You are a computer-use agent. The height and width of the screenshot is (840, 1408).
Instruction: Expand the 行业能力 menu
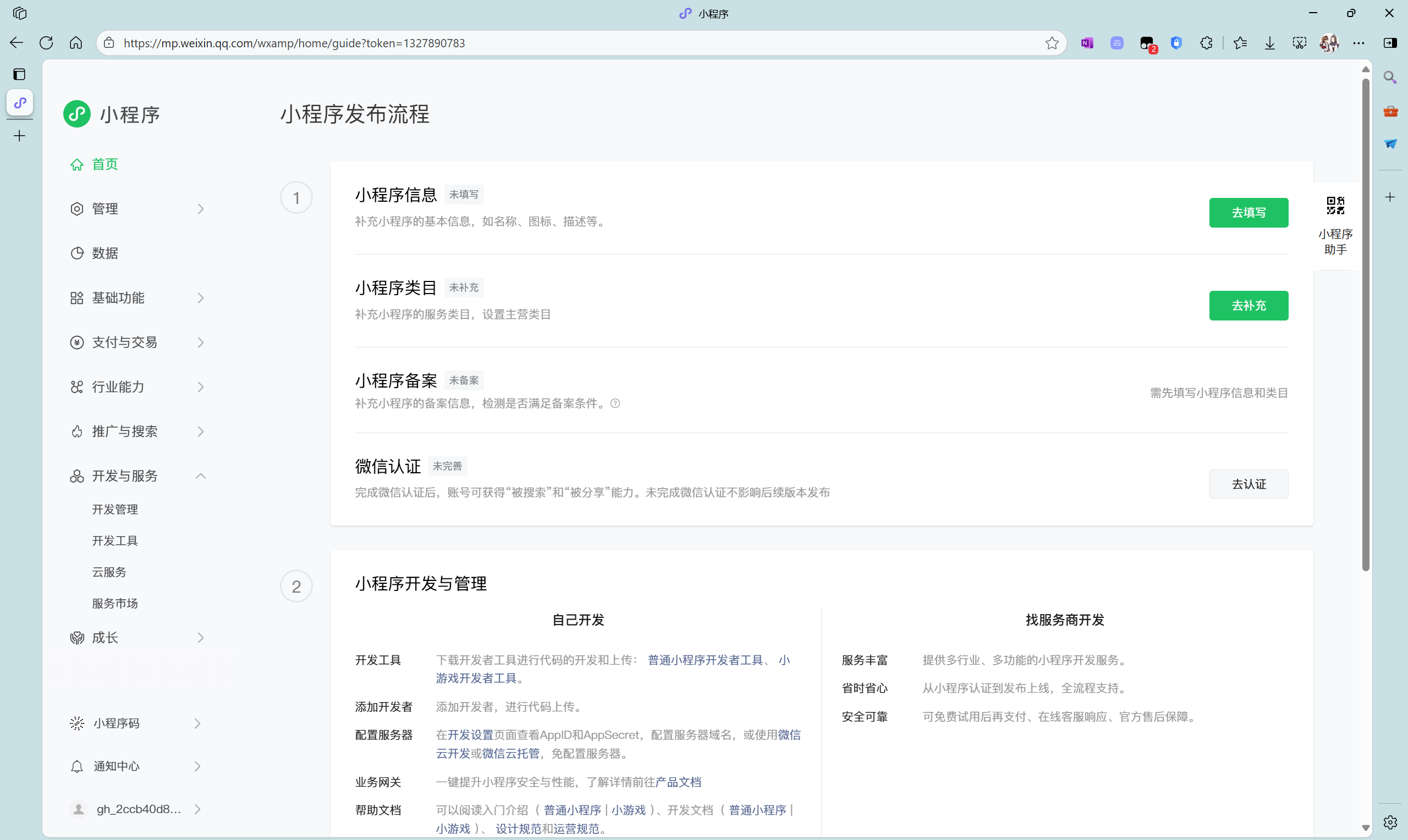(137, 387)
